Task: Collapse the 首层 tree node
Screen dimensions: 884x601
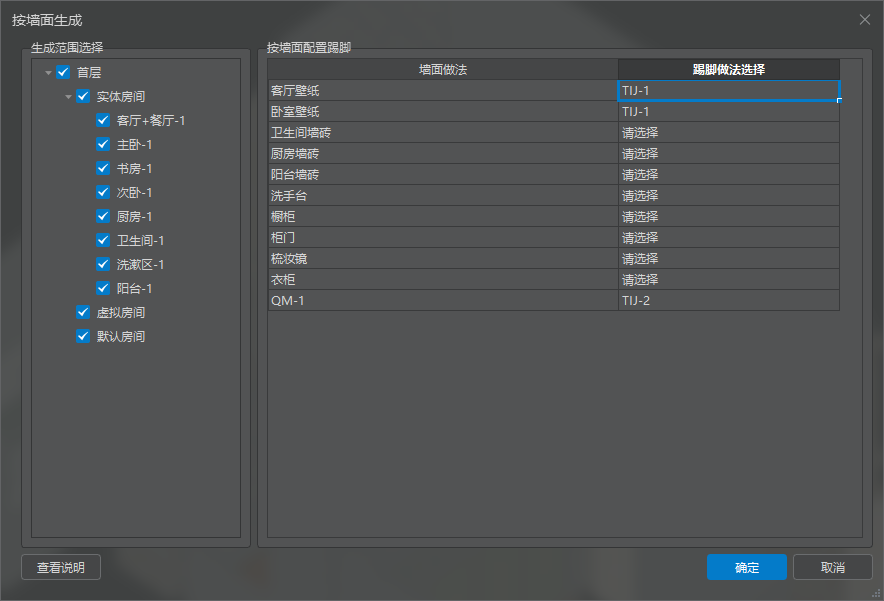Action: [48, 73]
